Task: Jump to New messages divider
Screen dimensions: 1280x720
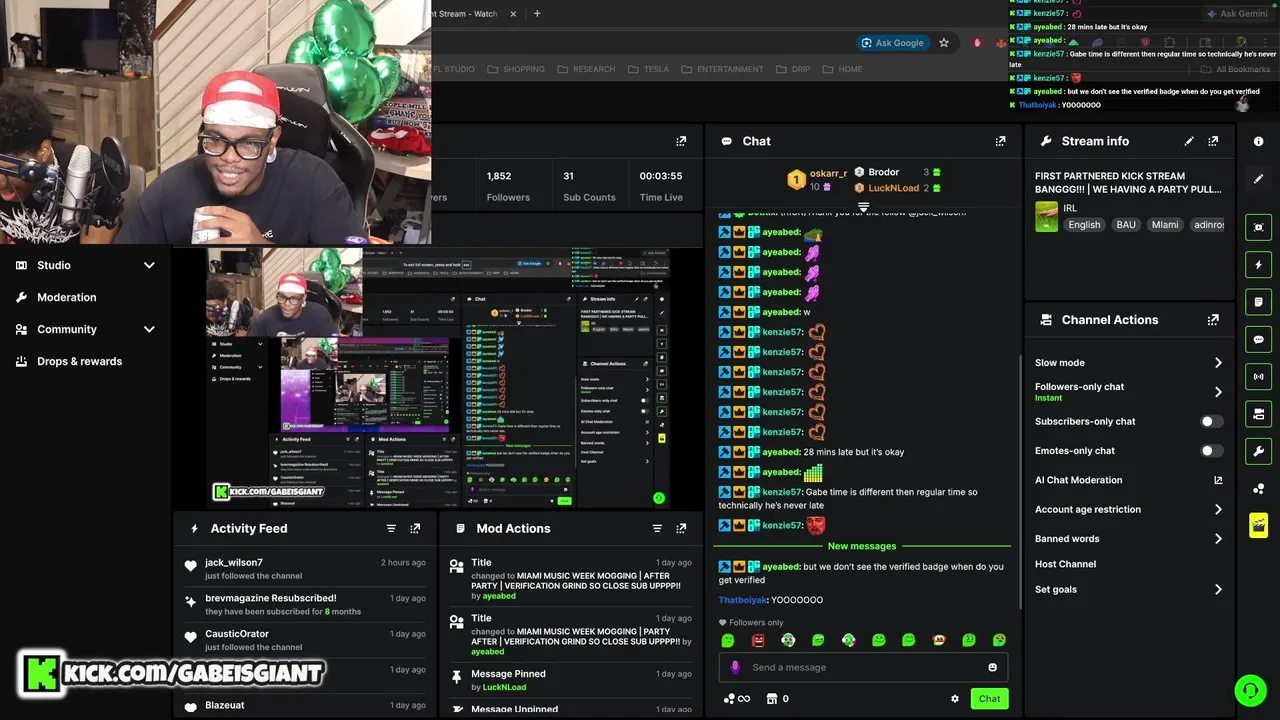Action: tap(862, 546)
